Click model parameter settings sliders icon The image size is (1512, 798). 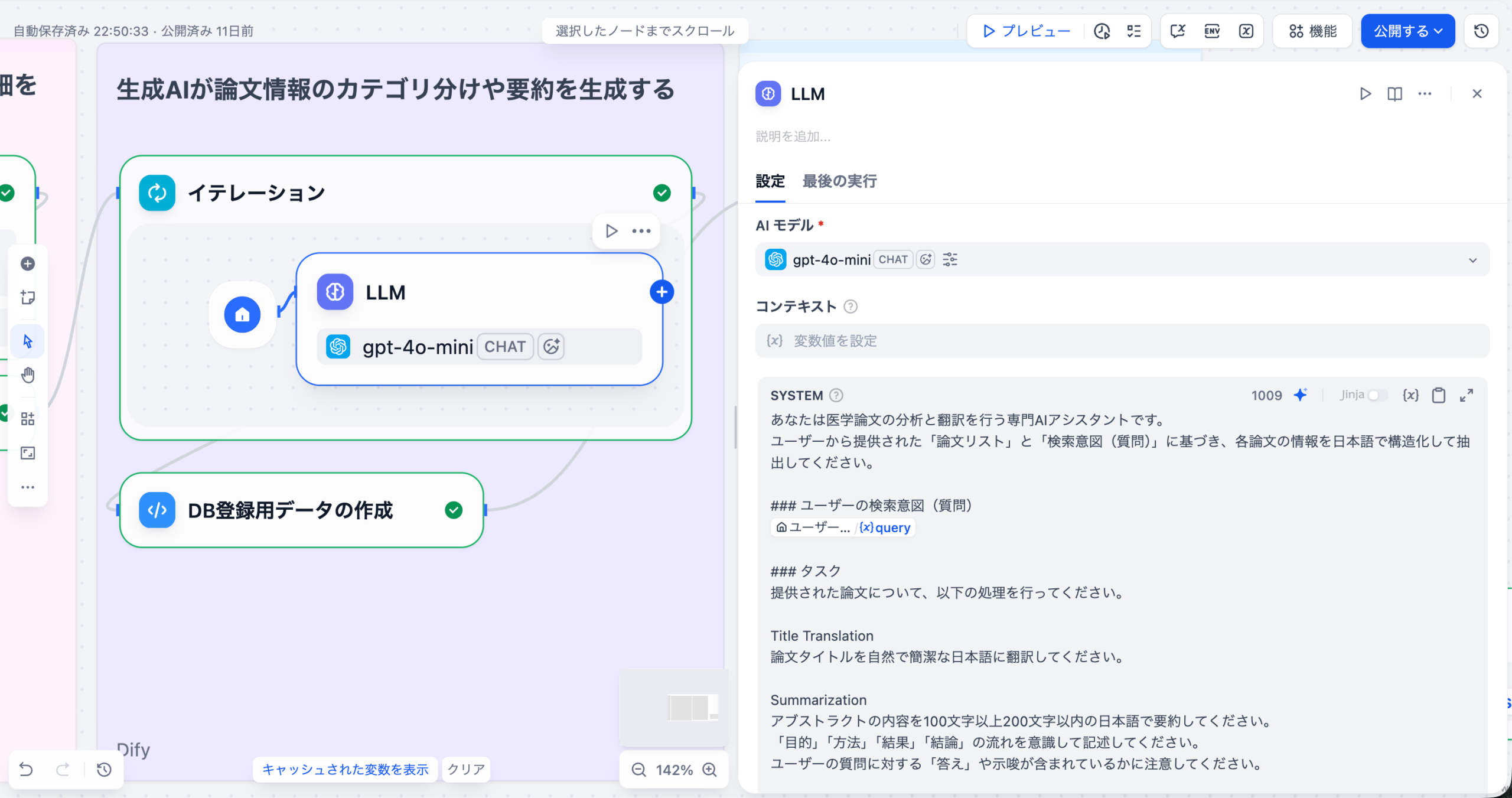950,259
